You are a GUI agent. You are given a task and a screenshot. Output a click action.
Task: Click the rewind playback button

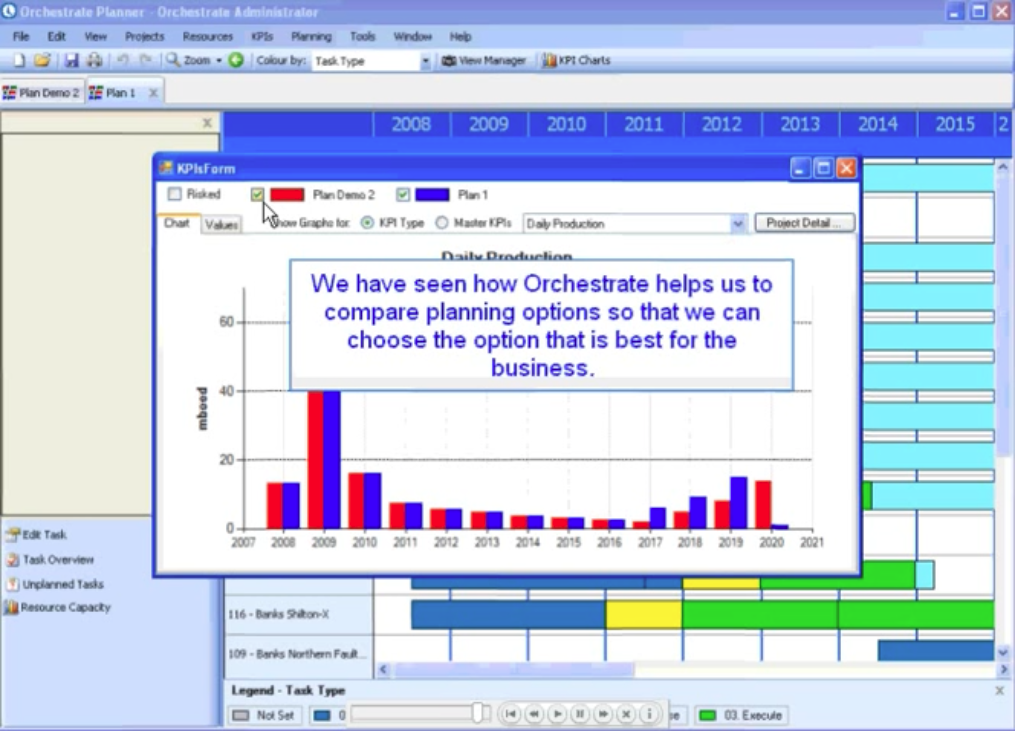(x=534, y=714)
